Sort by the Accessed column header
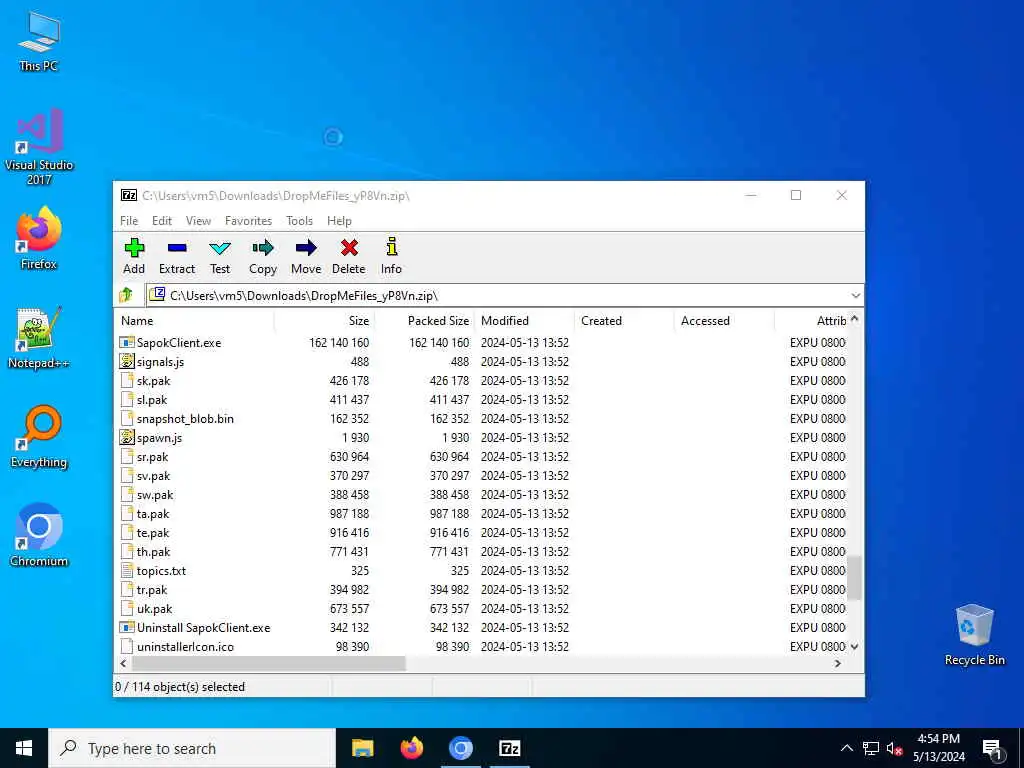This screenshot has width=1024, height=768. (724, 321)
